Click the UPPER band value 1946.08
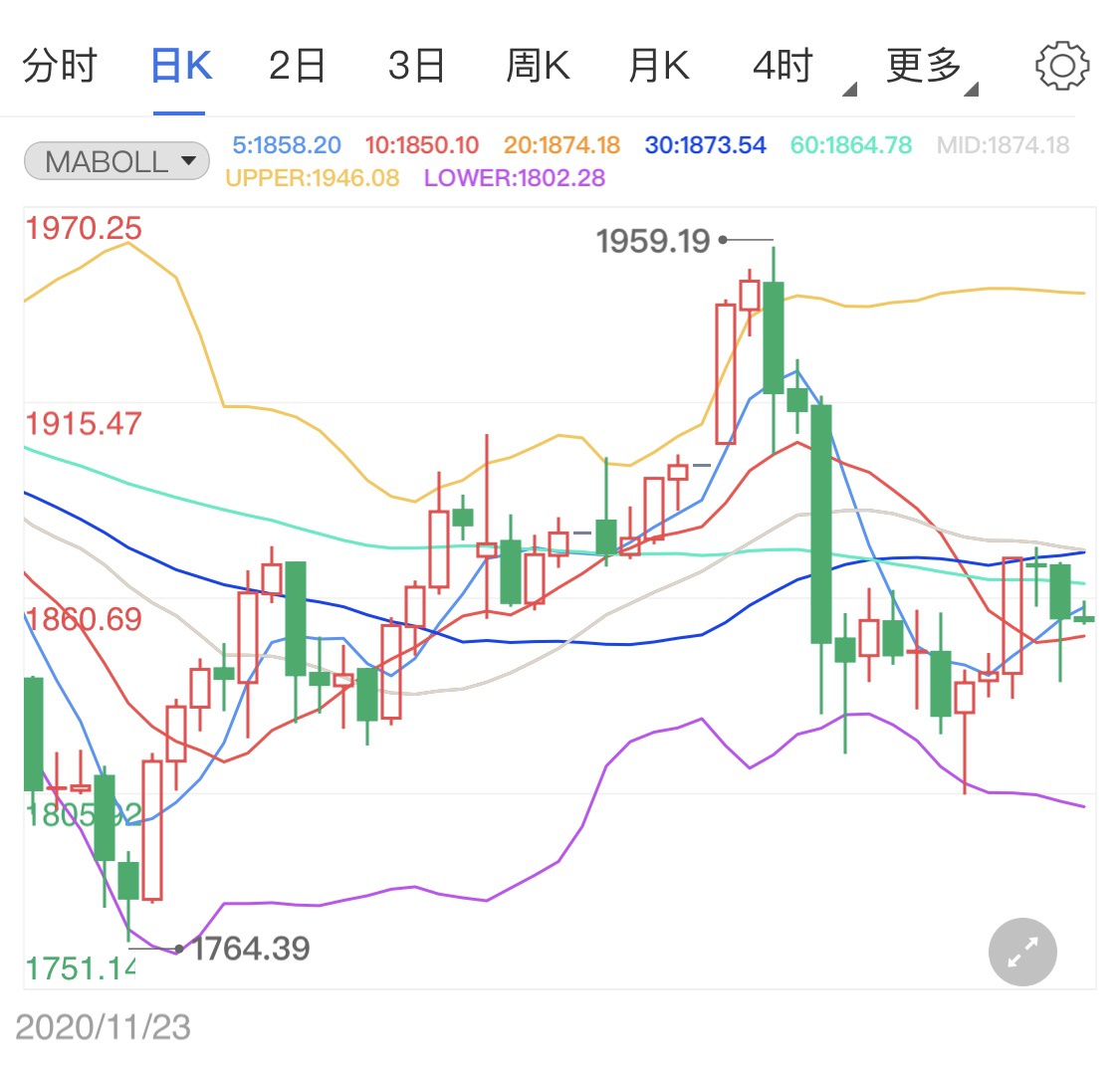 (x=313, y=178)
